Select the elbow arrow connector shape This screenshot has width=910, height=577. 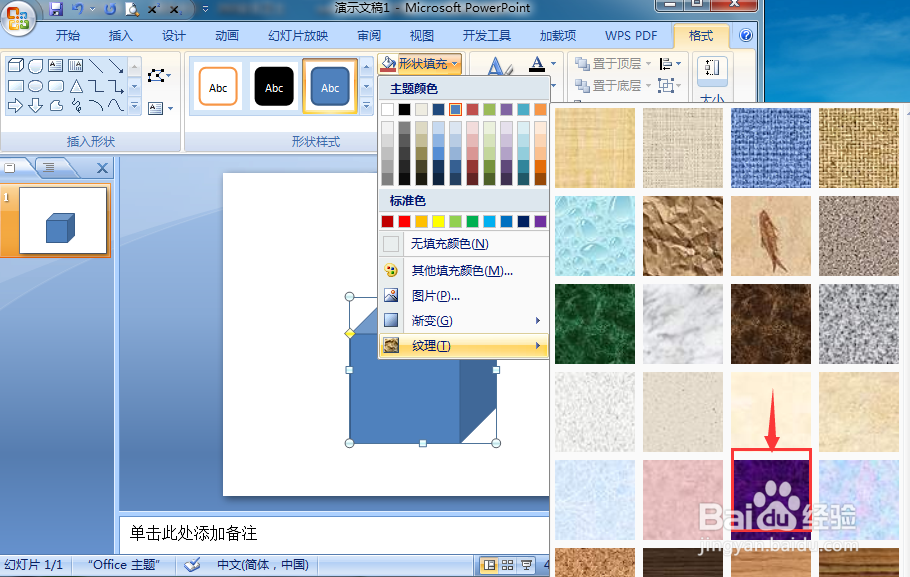116,86
